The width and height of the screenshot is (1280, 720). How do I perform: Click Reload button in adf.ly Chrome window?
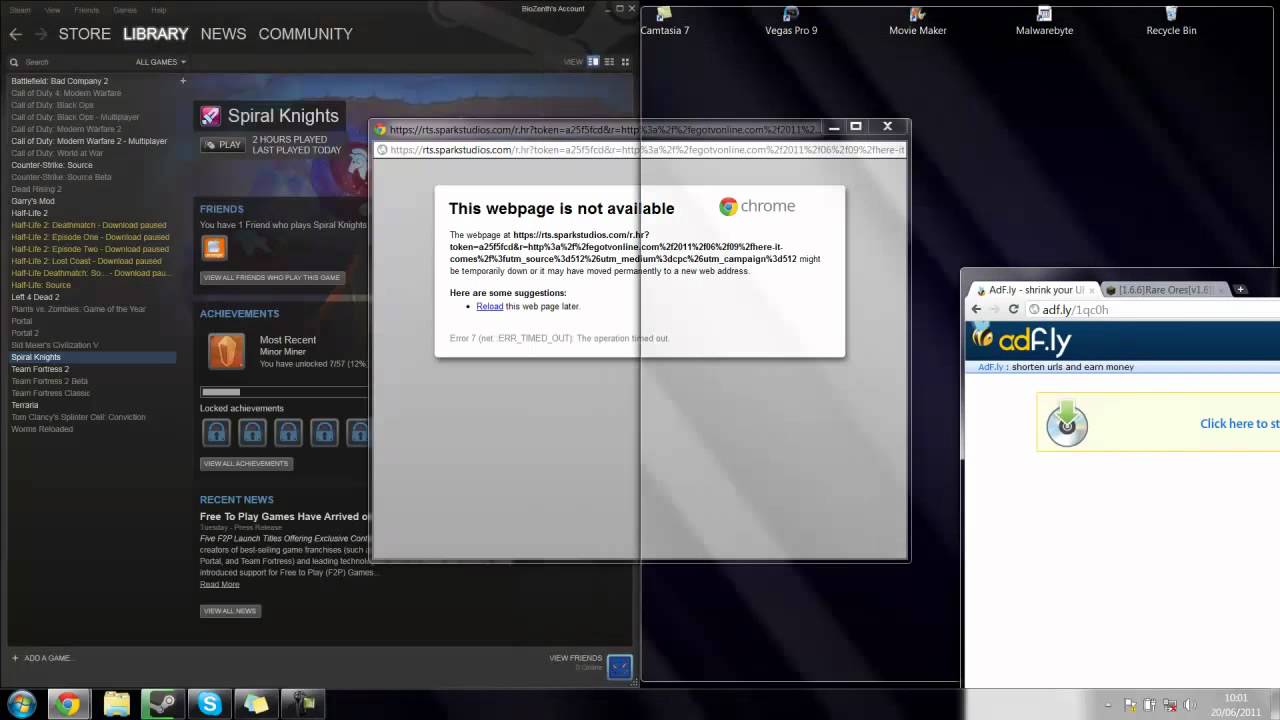pos(1013,310)
